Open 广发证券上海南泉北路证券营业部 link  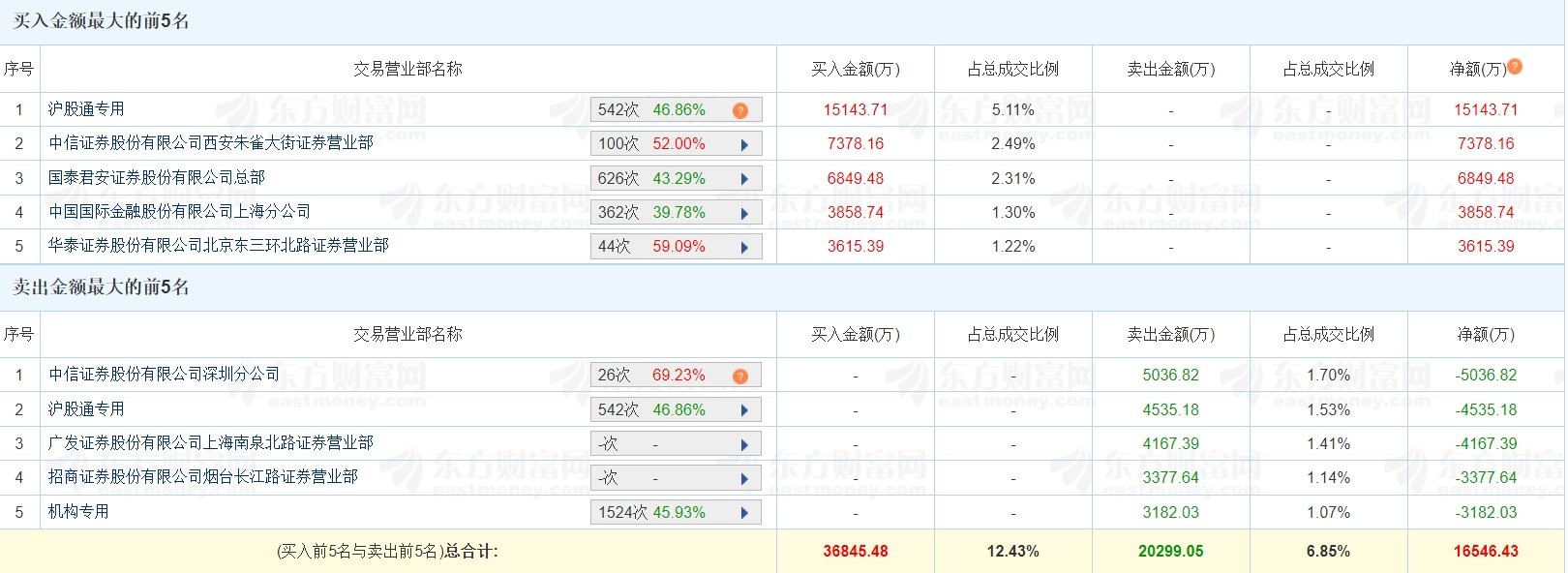click(211, 442)
